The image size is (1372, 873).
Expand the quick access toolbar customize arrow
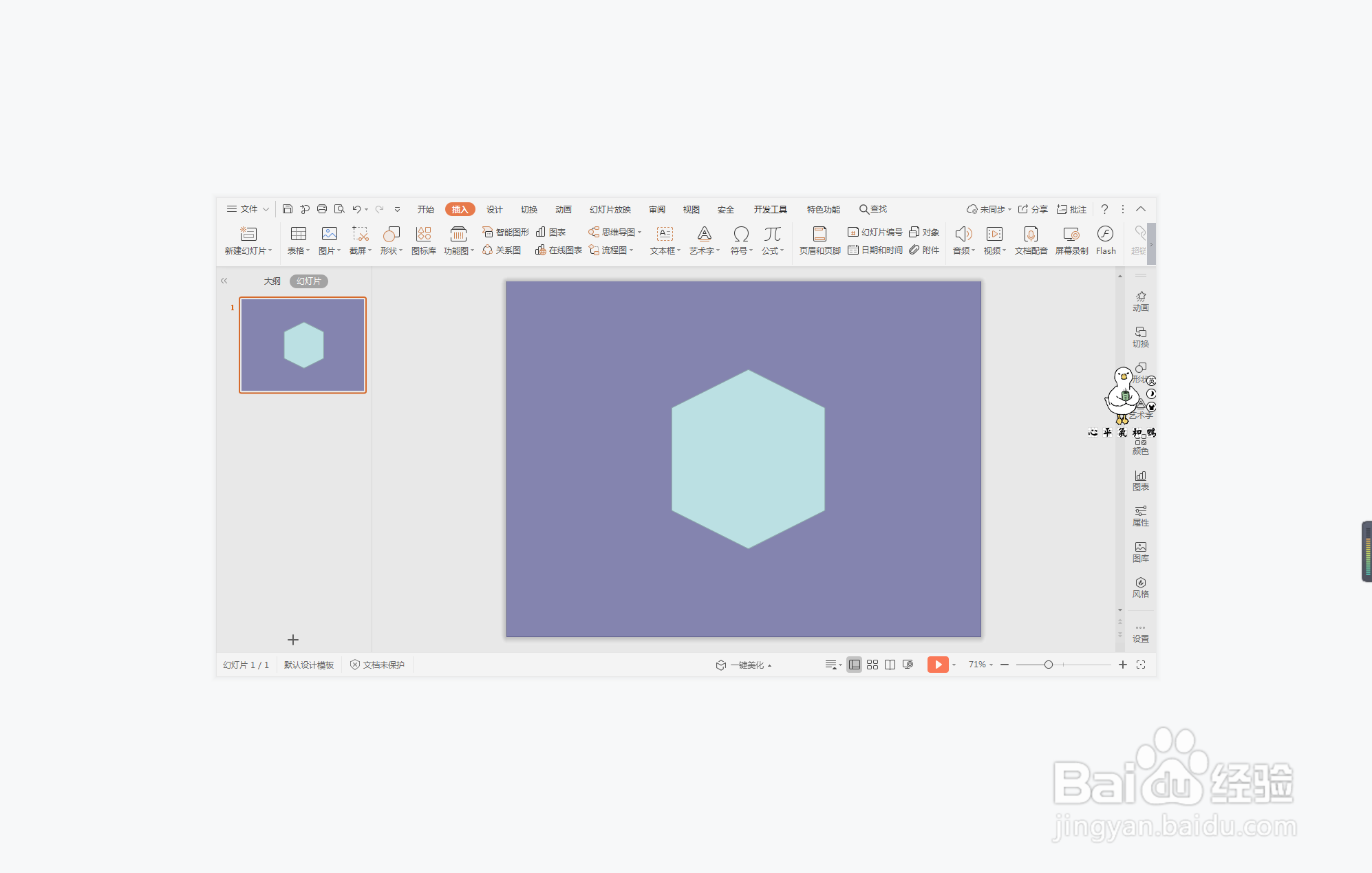[x=397, y=209]
